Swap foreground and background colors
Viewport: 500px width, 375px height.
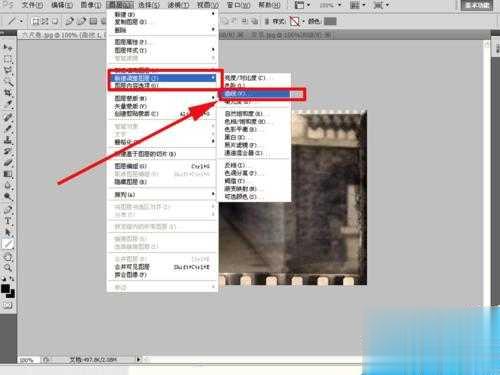[12, 278]
